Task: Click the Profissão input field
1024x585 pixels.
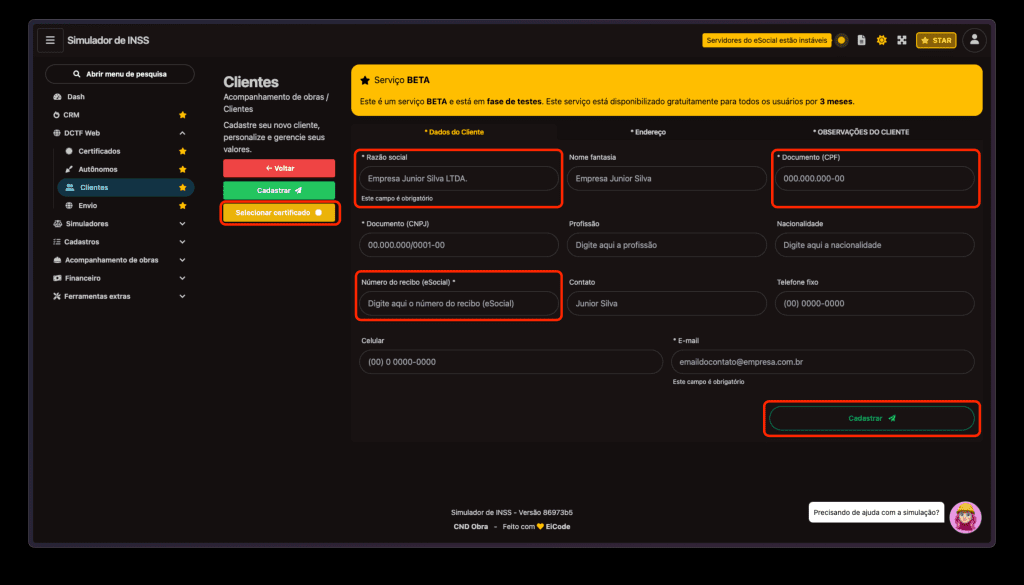Action: click(667, 245)
